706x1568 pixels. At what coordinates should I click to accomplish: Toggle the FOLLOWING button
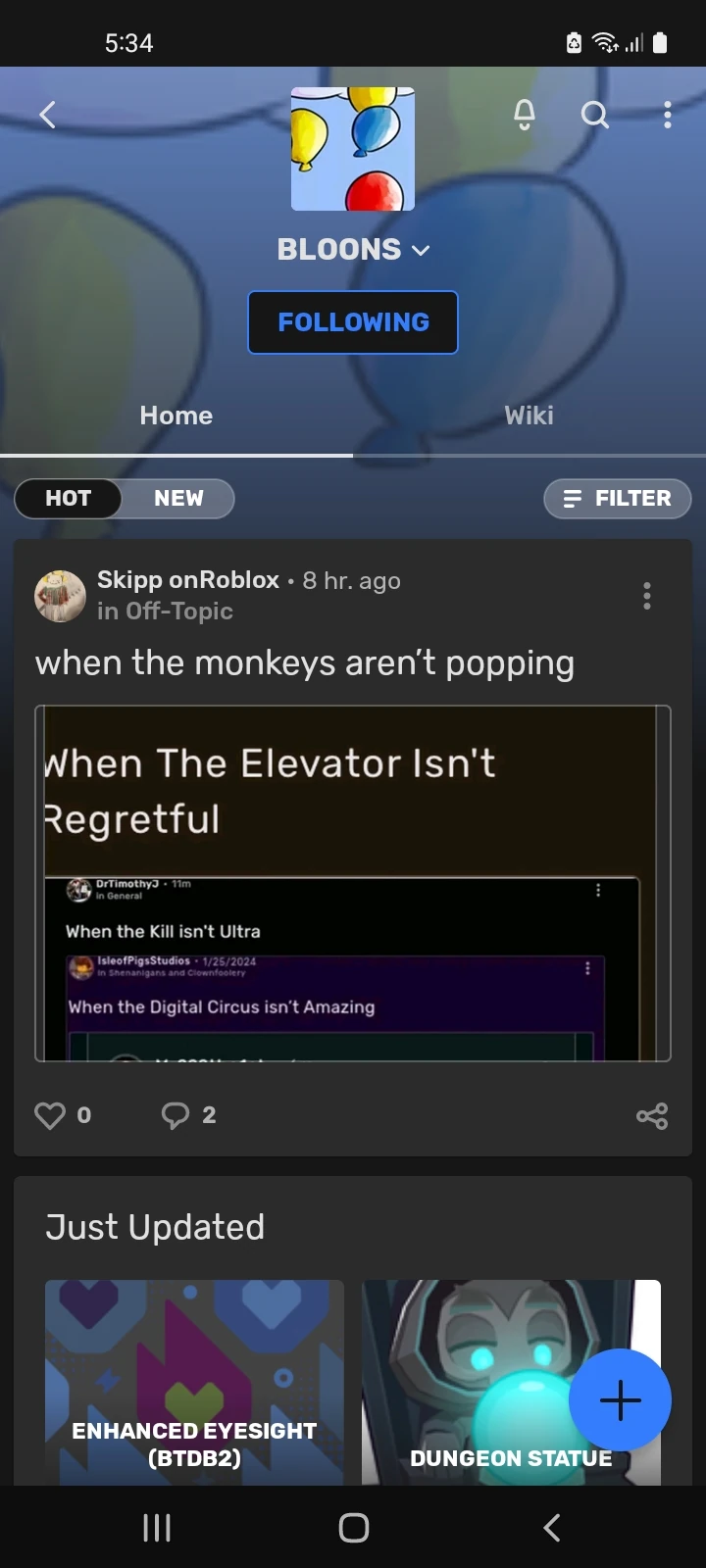[x=353, y=322]
